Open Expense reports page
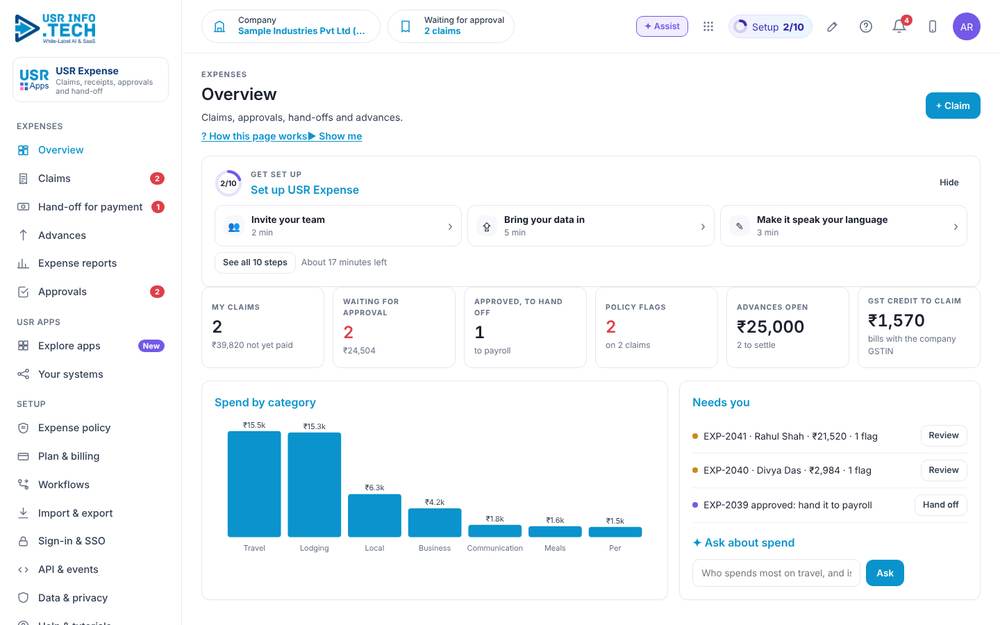 coord(91,263)
